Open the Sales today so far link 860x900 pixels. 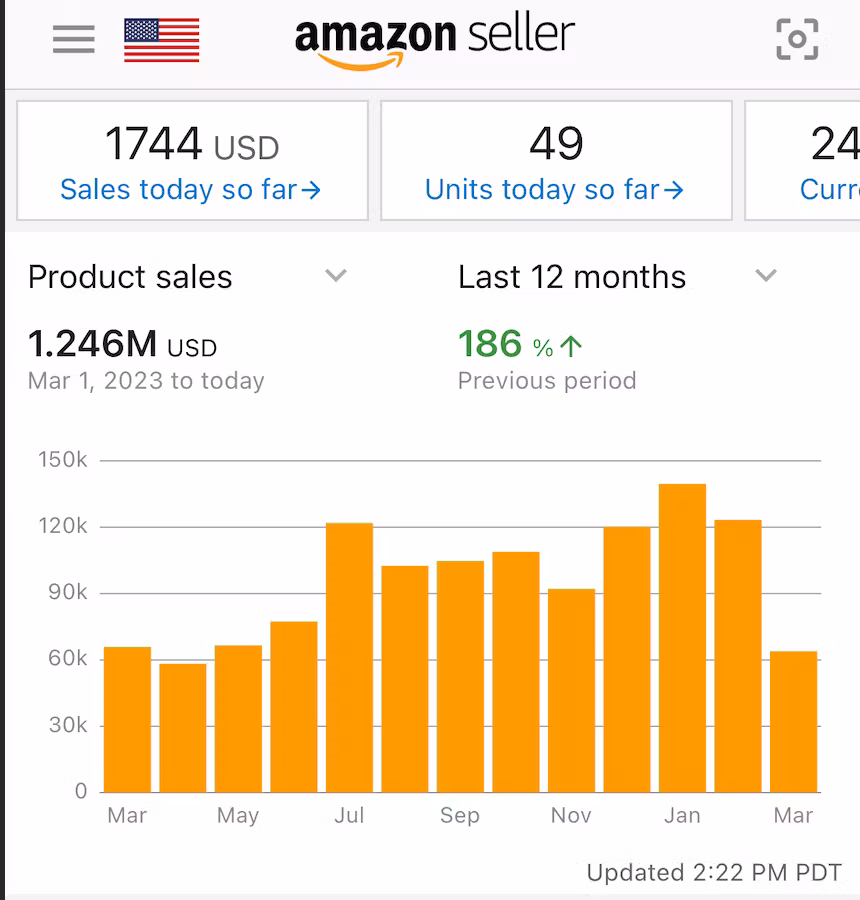coord(190,189)
